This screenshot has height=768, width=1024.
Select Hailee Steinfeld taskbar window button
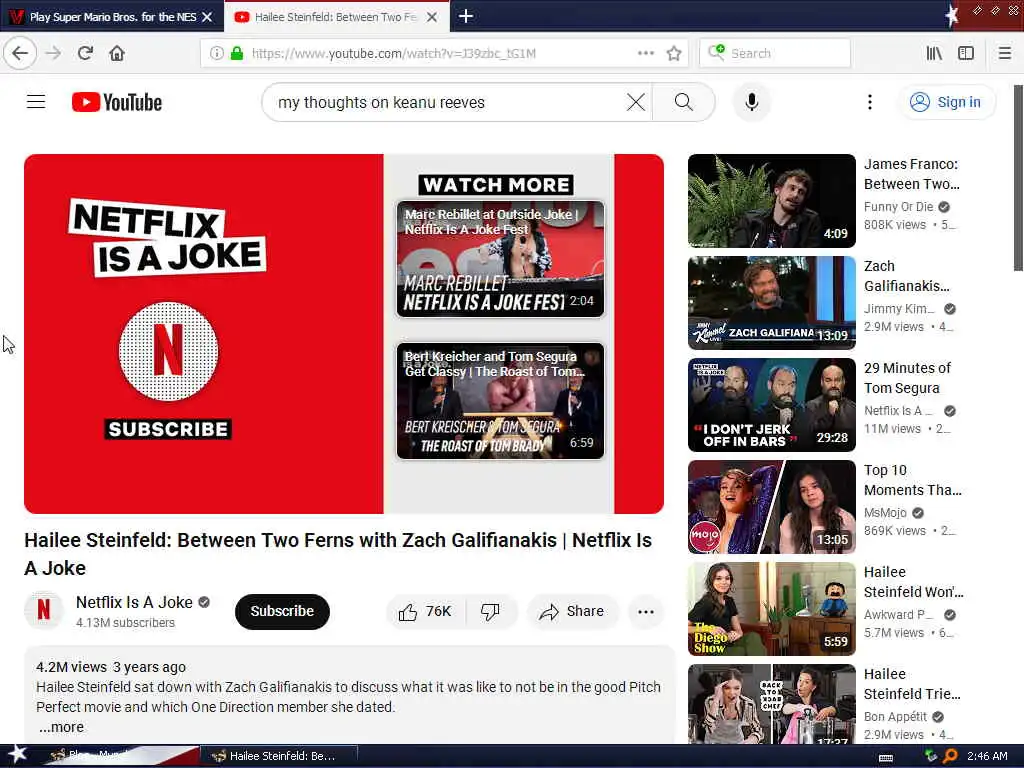(x=278, y=756)
